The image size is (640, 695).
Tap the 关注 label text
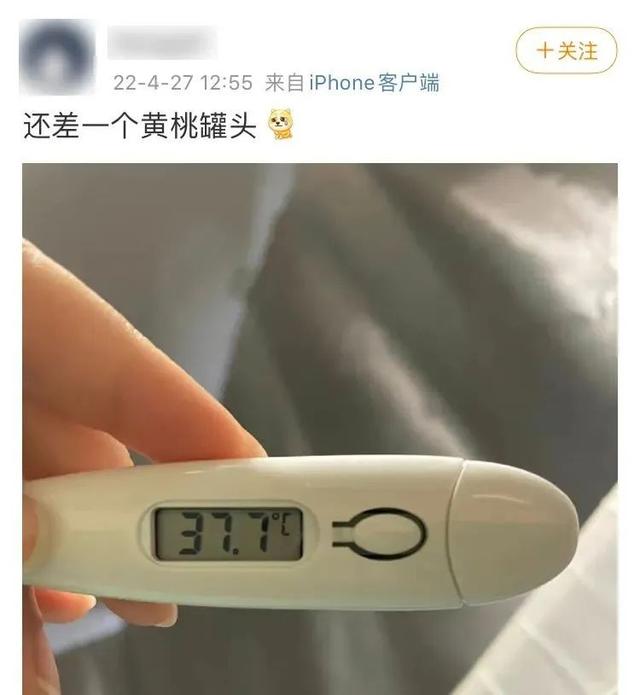[578, 51]
